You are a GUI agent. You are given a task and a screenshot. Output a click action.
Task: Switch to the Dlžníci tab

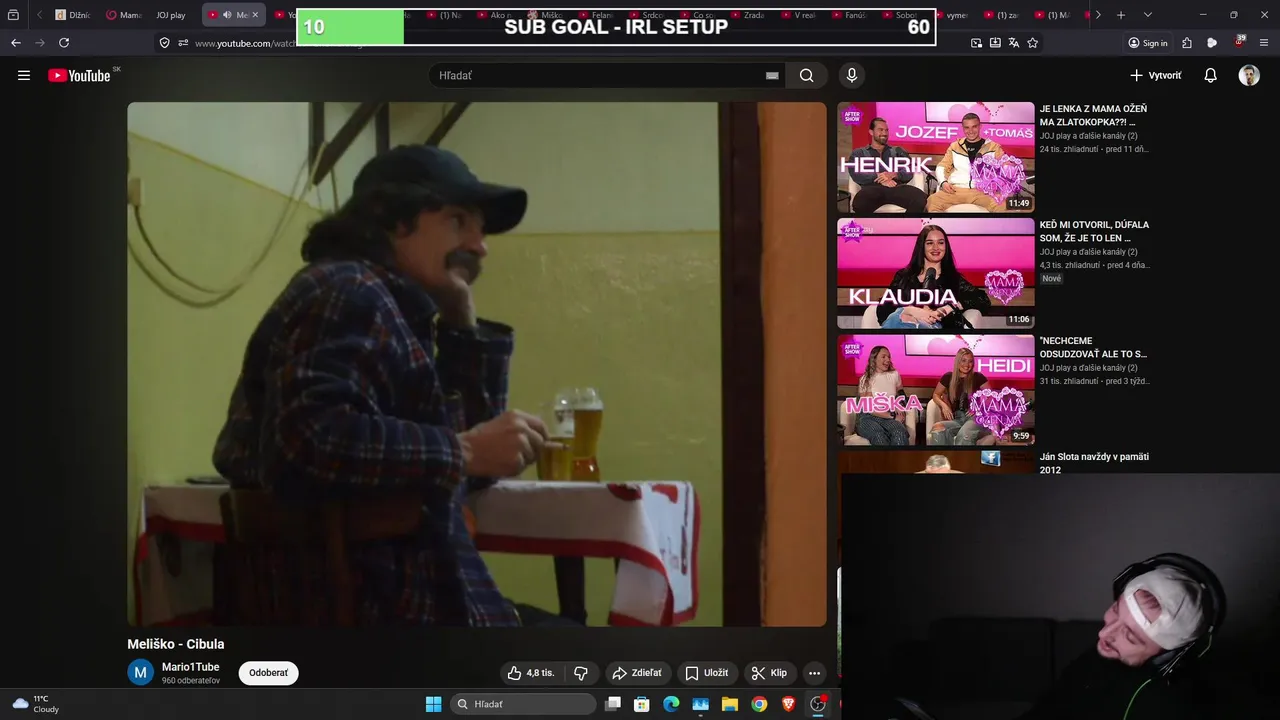(73, 15)
